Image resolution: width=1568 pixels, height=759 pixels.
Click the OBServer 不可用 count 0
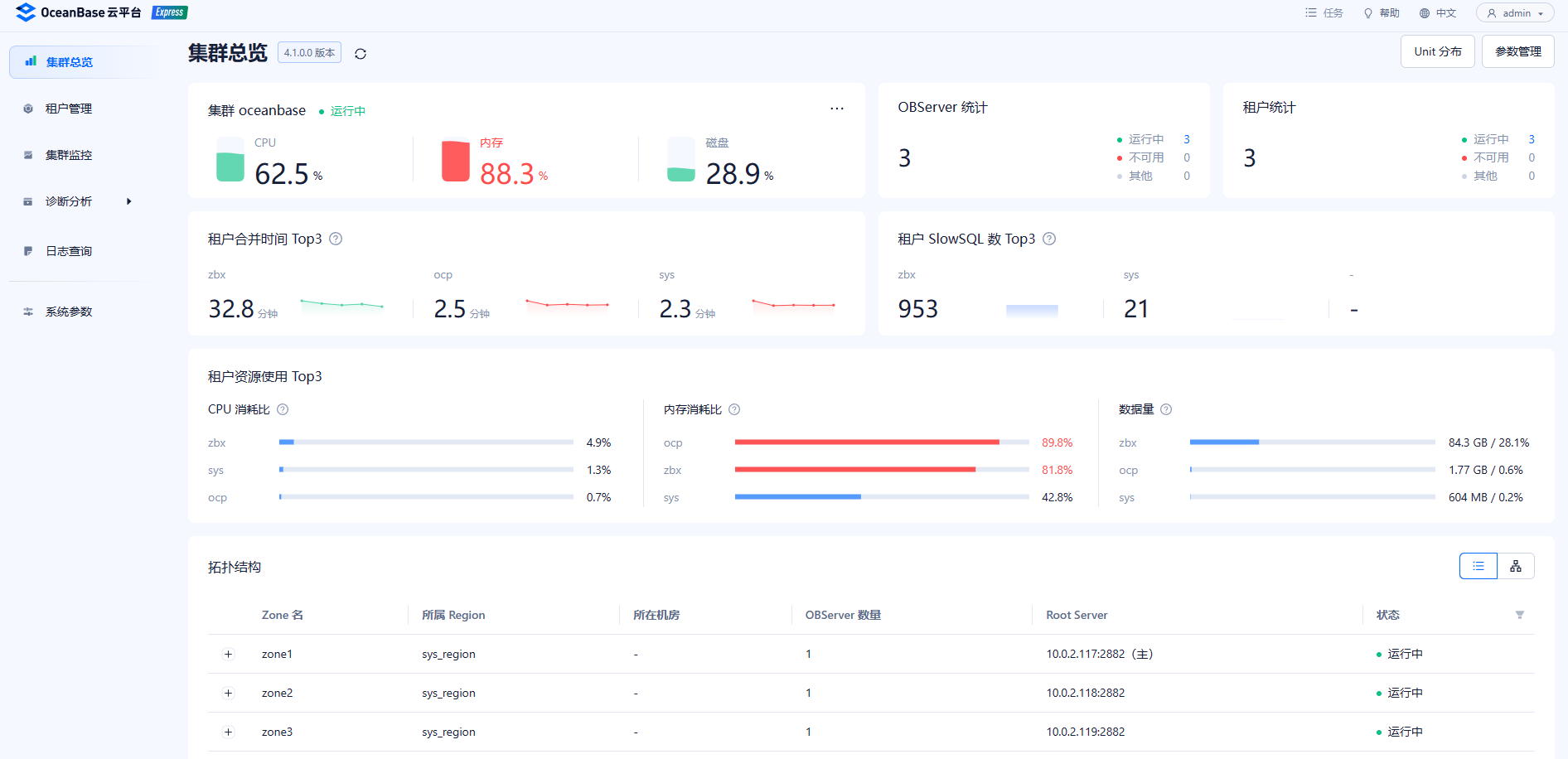1187,157
